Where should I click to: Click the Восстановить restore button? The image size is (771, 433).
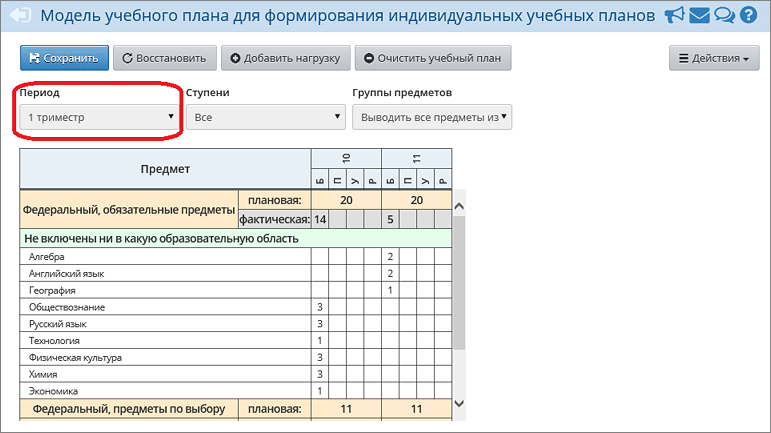[x=164, y=58]
